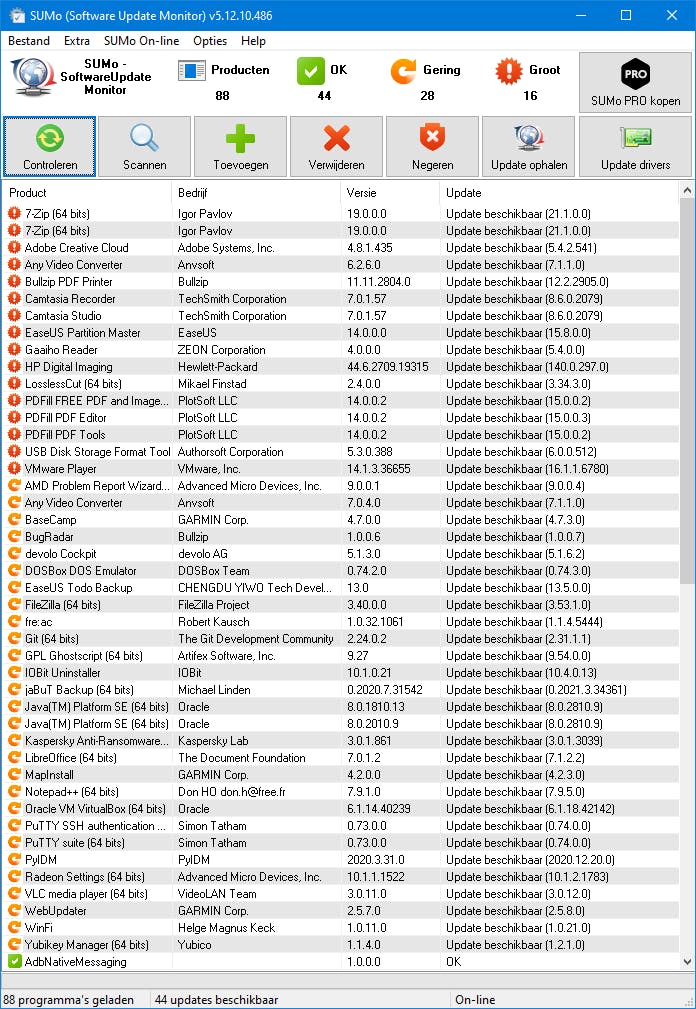
Task: Click minor-update icon beside WinFi
Action: coord(14,927)
